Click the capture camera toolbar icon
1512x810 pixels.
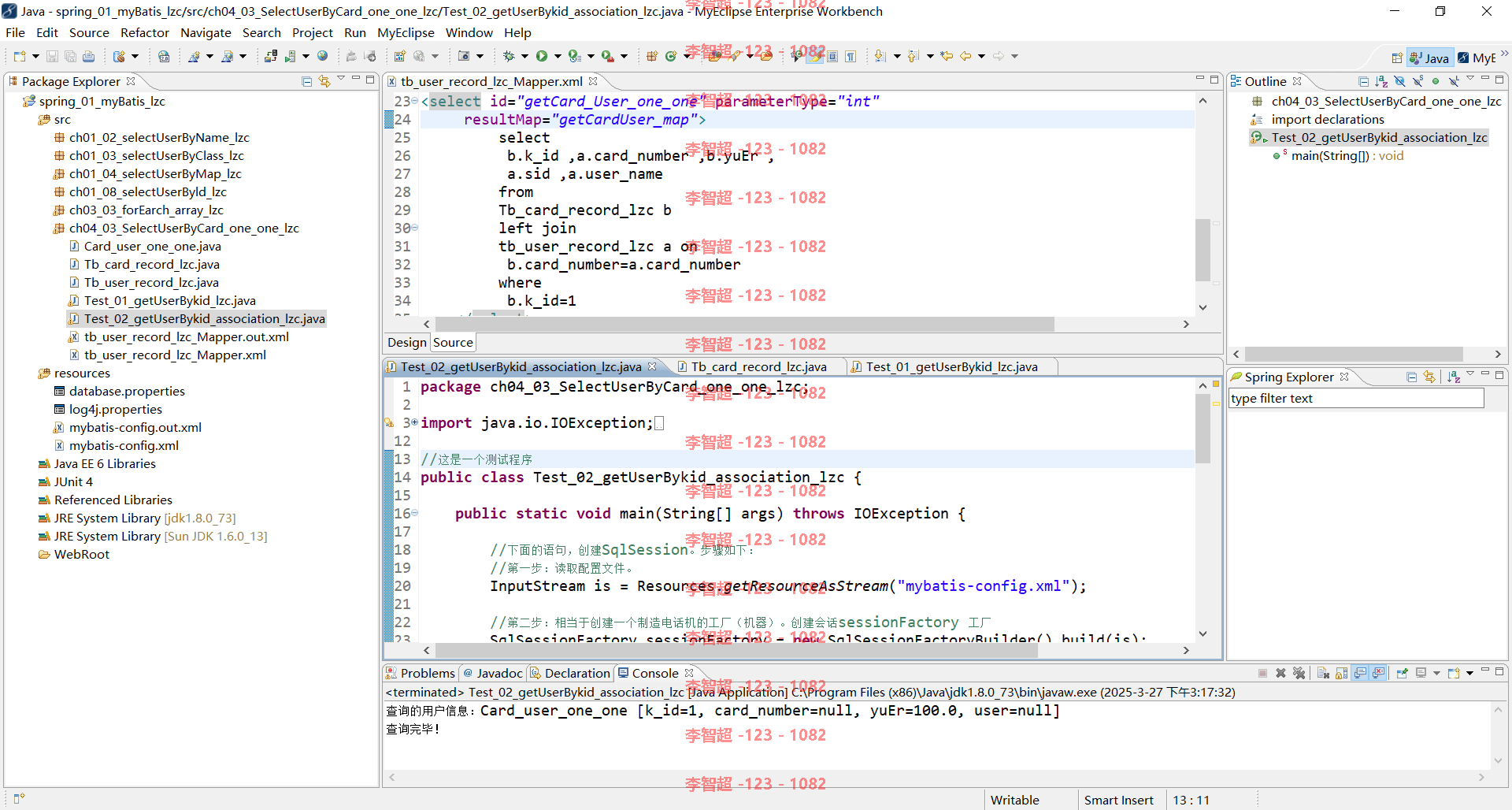point(464,56)
